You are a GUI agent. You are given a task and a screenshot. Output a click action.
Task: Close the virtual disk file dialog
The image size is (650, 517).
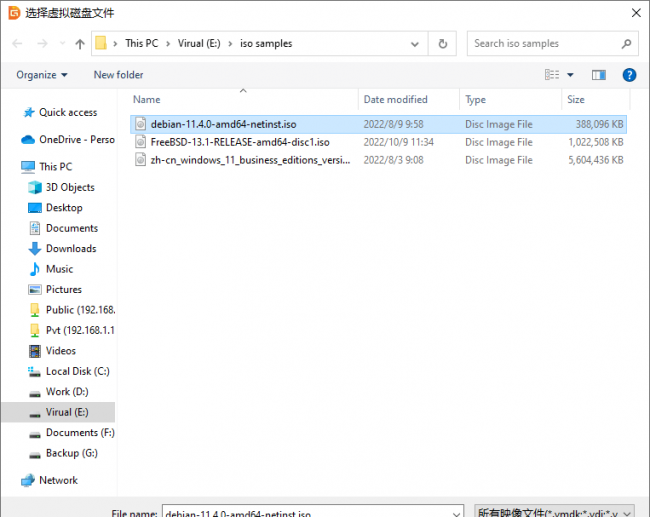tap(636, 13)
